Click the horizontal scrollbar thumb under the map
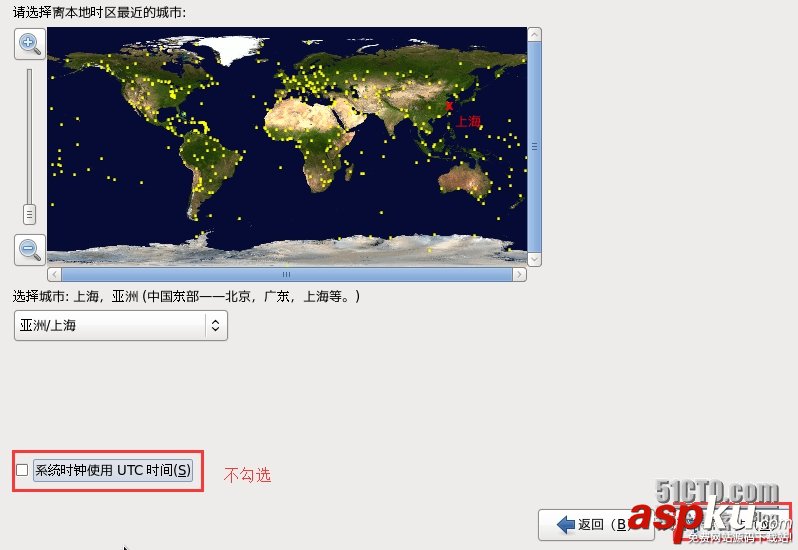 287,275
